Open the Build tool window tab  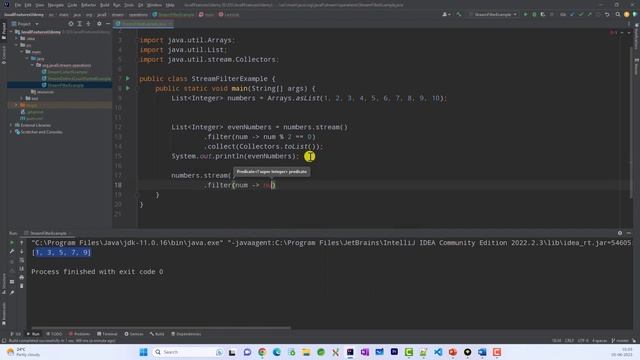click(x=157, y=334)
